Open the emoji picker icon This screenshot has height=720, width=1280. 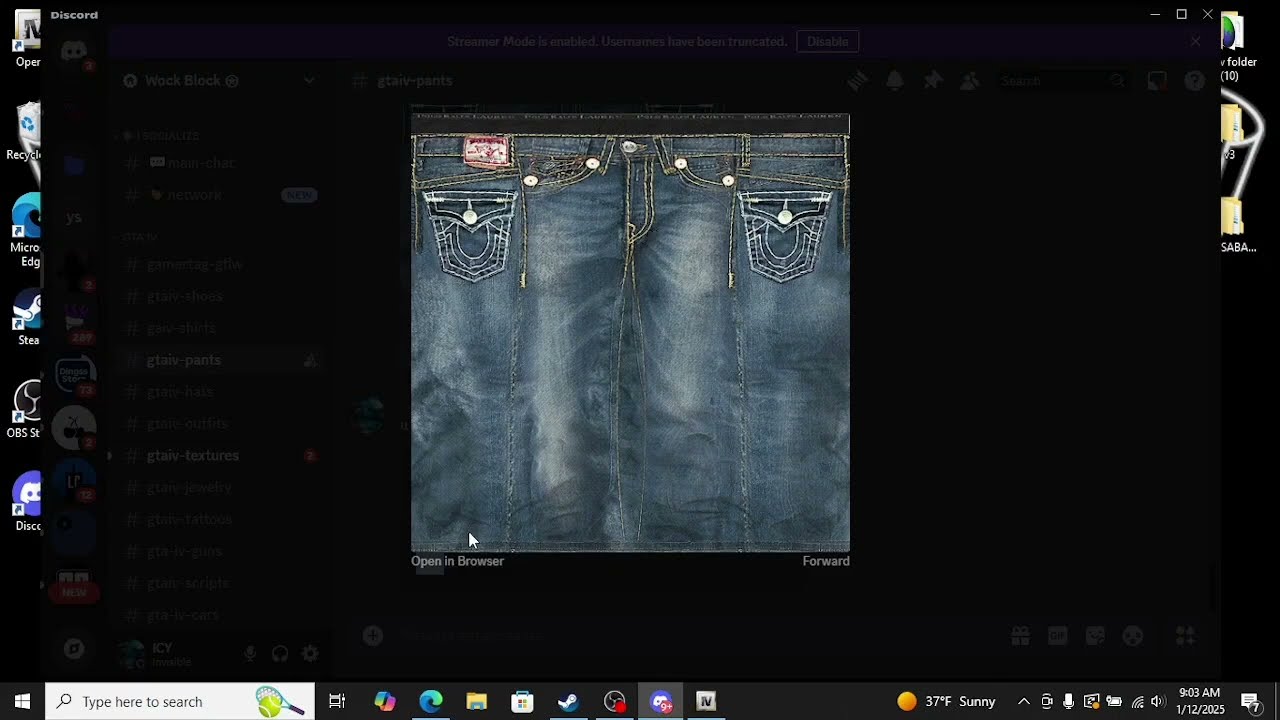pos(1132,636)
